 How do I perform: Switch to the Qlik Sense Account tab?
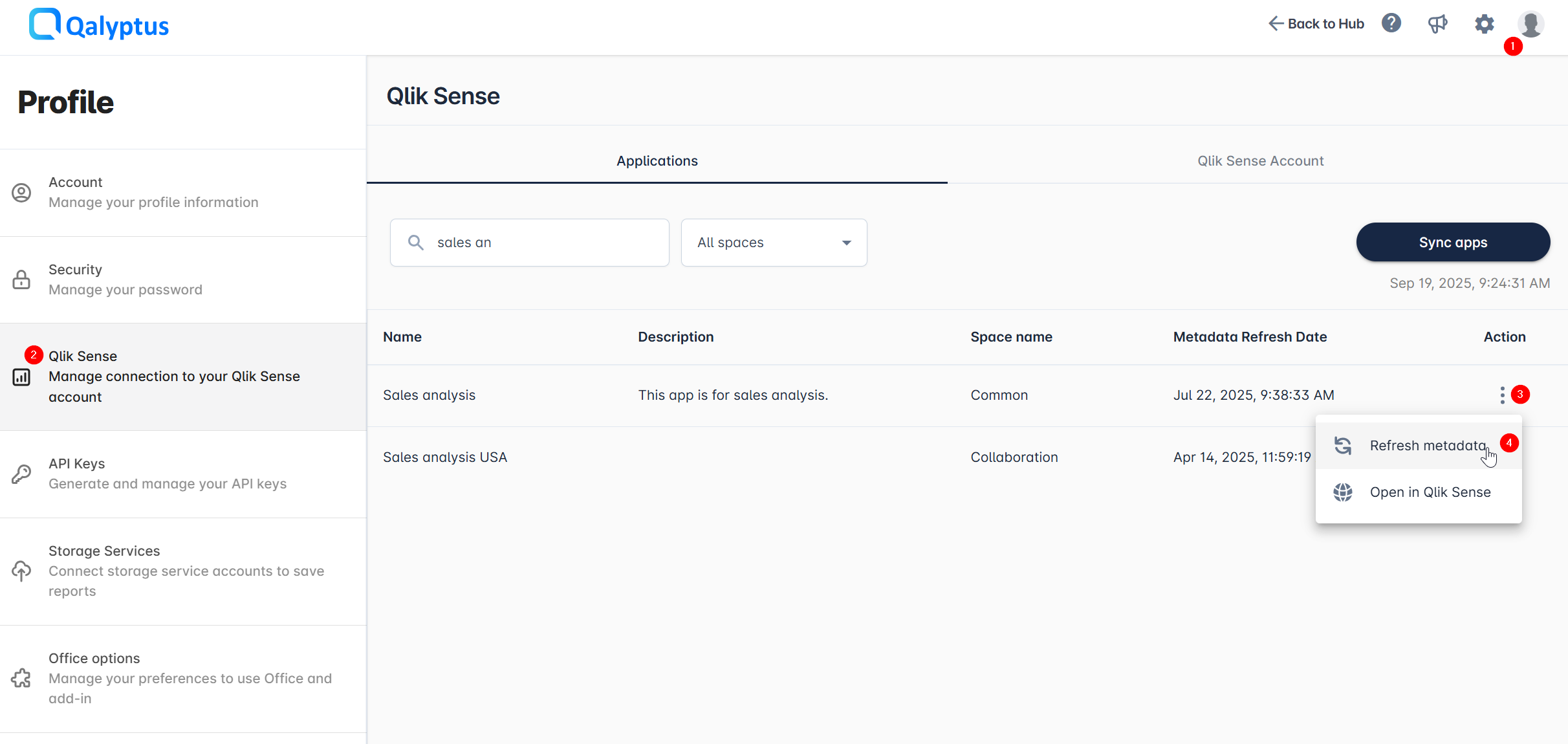(x=1260, y=160)
